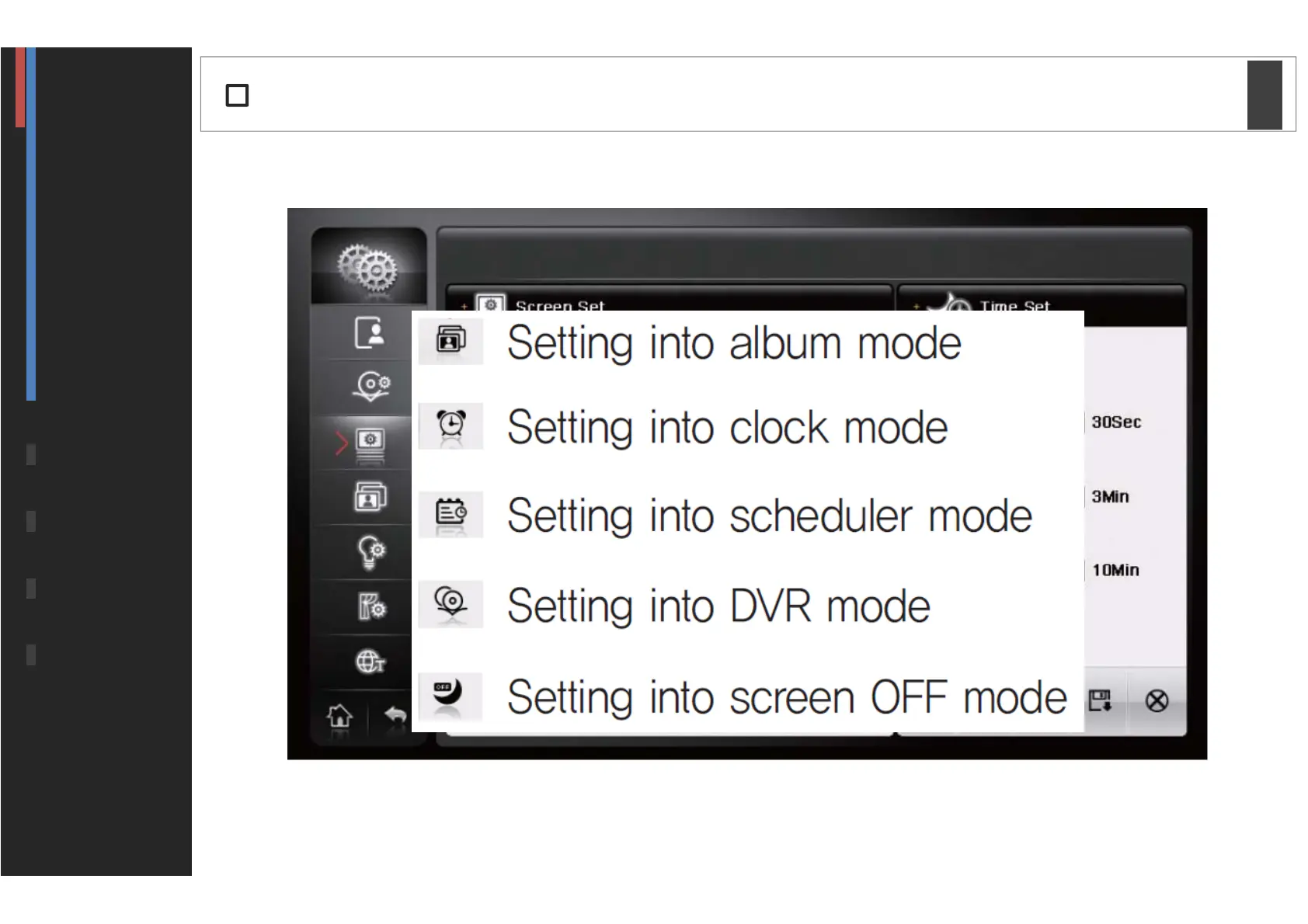
Task: Open the album settings sidebar icon
Action: click(370, 497)
